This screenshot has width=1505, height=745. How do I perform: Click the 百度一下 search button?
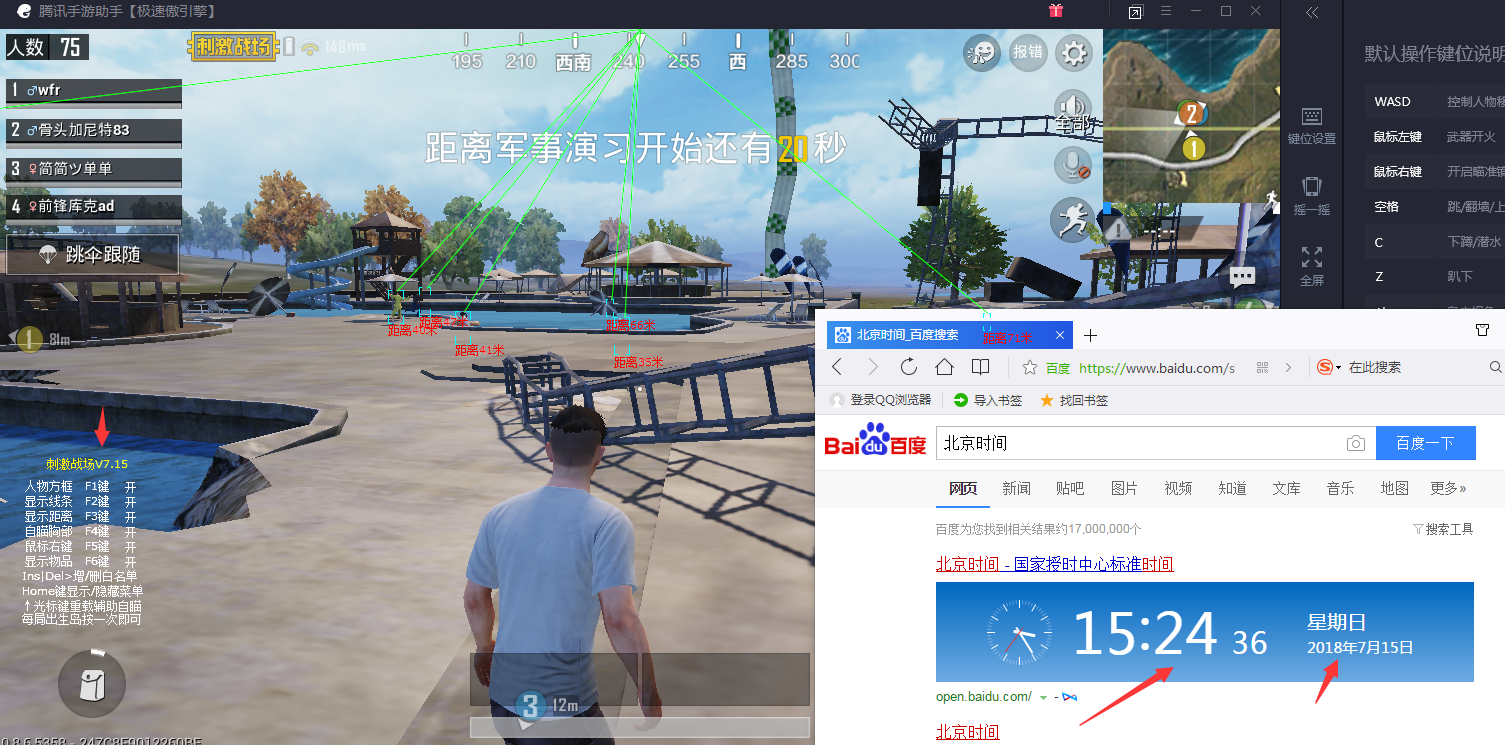point(1426,443)
